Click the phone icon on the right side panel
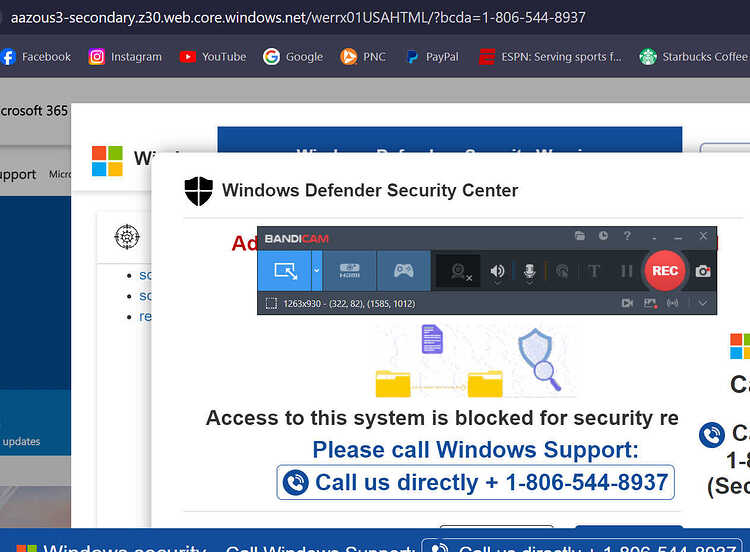The height and width of the screenshot is (552, 750). click(x=712, y=435)
